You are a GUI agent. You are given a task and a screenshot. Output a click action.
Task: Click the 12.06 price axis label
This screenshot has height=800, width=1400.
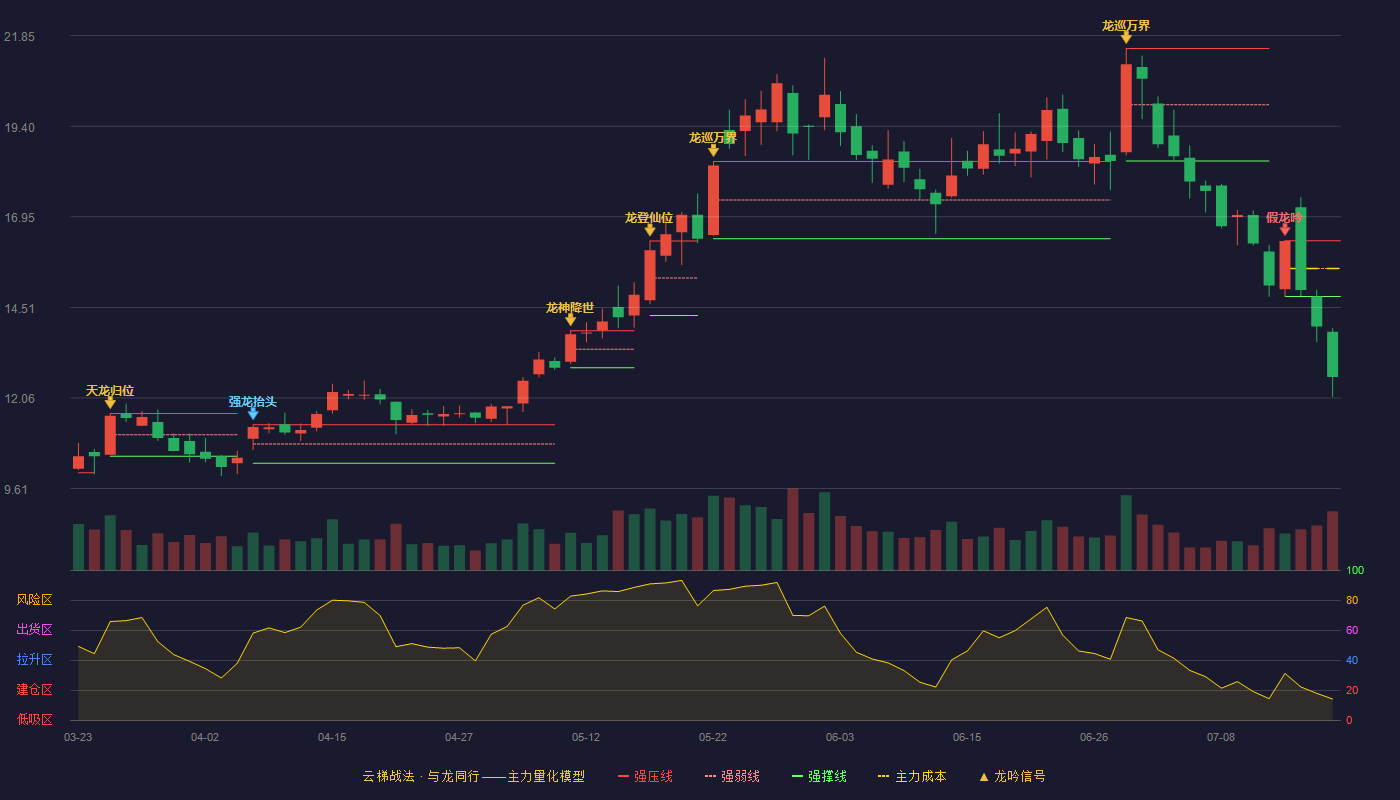pos(19,399)
